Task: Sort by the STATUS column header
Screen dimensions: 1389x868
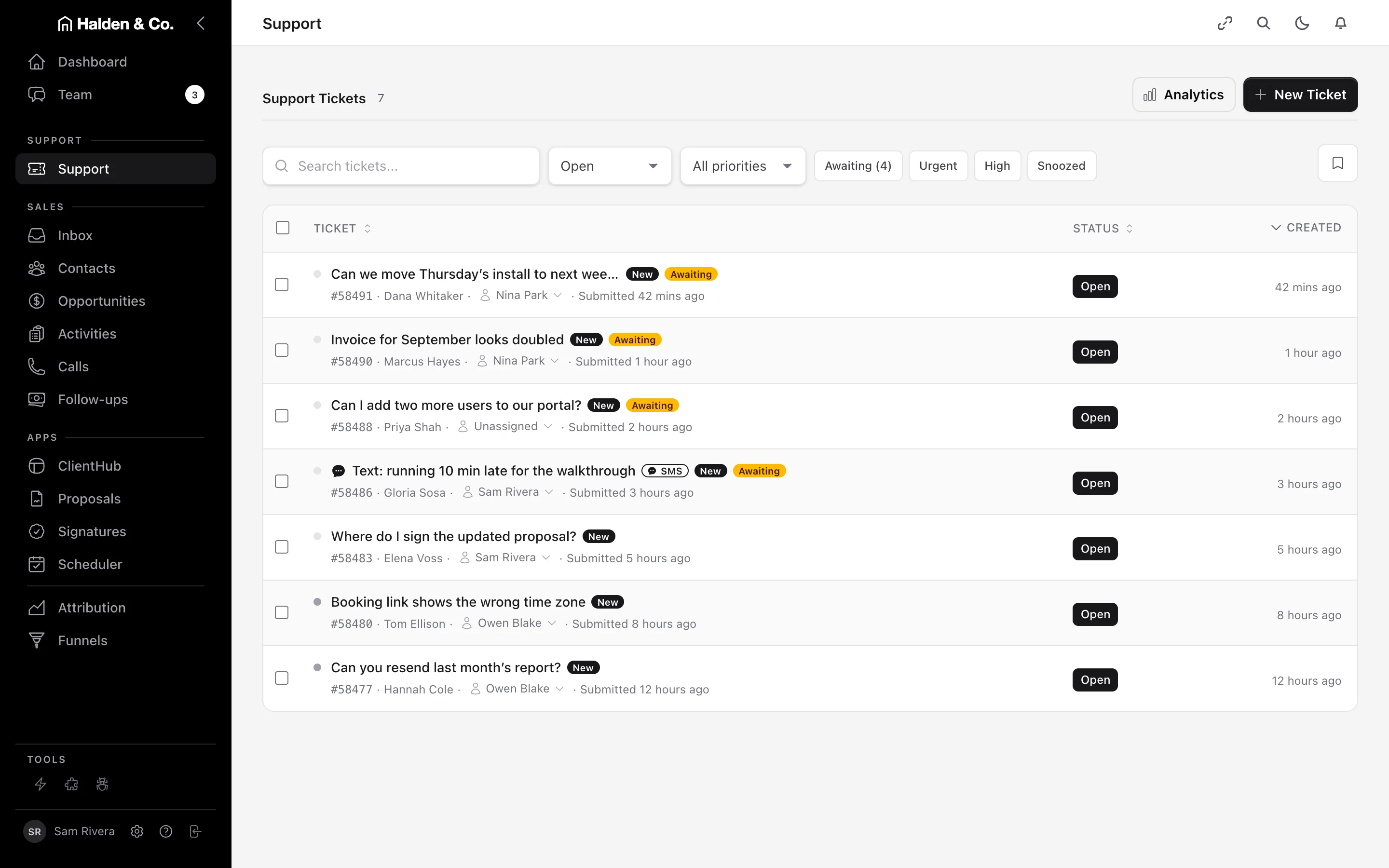Action: coord(1103,229)
